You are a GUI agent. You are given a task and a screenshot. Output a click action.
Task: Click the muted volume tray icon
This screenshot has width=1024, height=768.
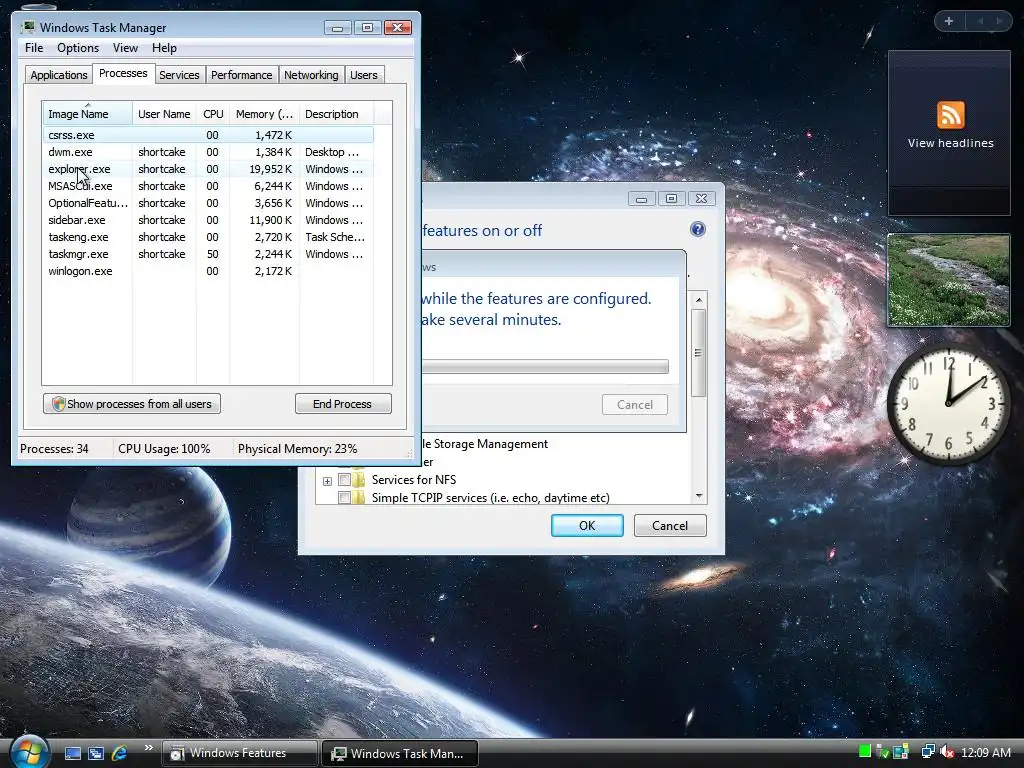947,752
